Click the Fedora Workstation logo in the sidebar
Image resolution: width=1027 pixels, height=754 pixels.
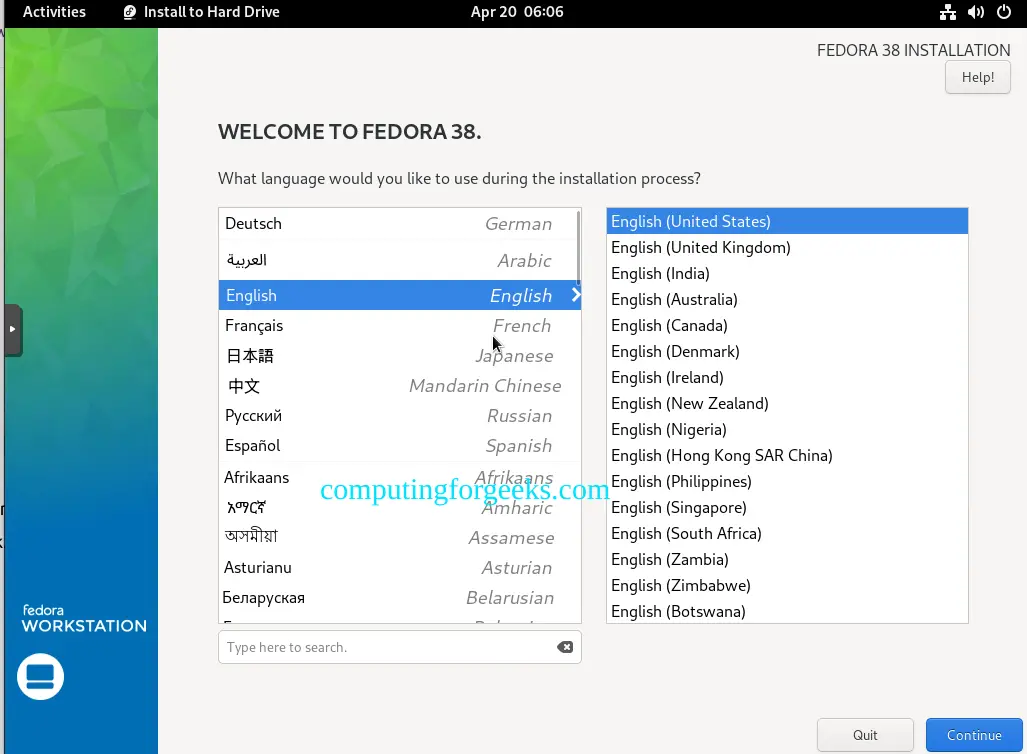[40, 676]
